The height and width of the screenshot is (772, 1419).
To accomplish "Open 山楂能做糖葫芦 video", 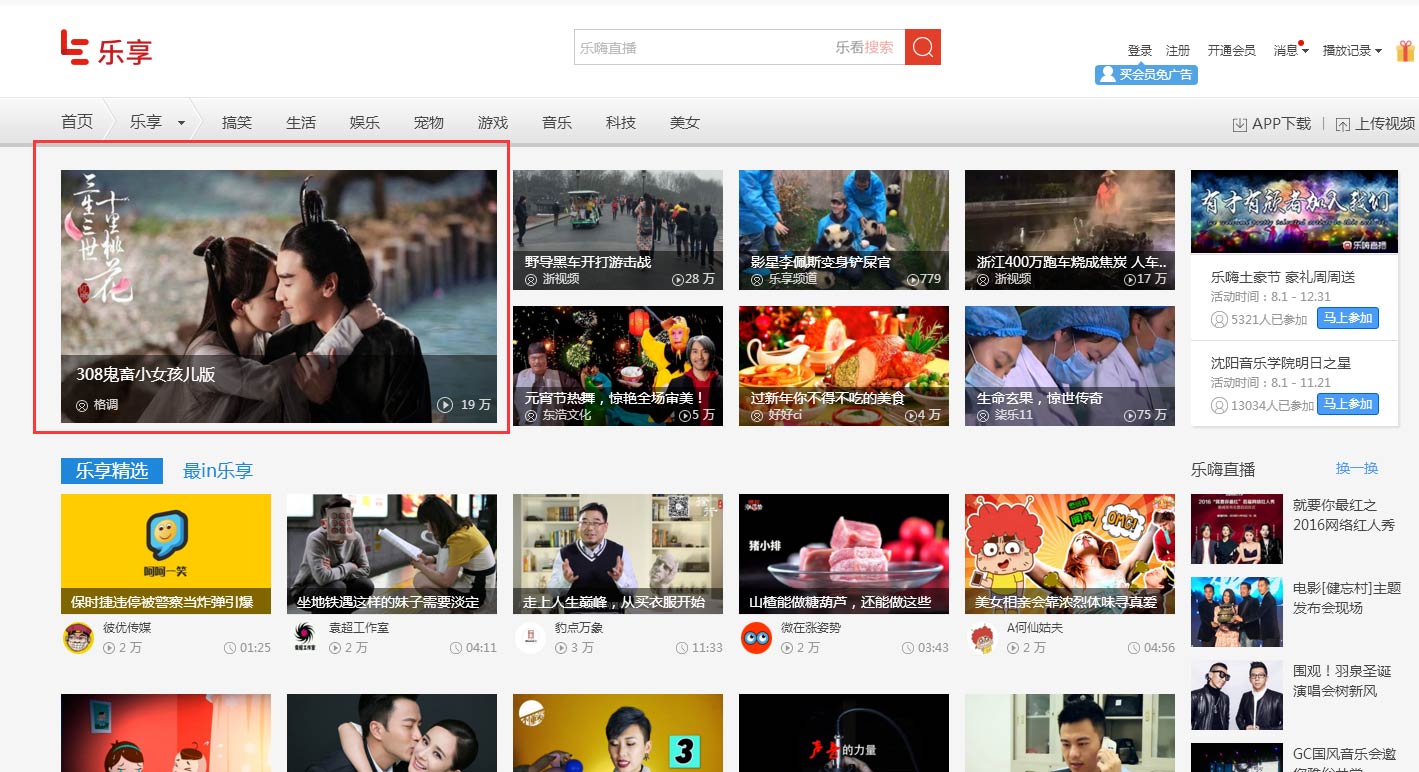I will tap(844, 553).
